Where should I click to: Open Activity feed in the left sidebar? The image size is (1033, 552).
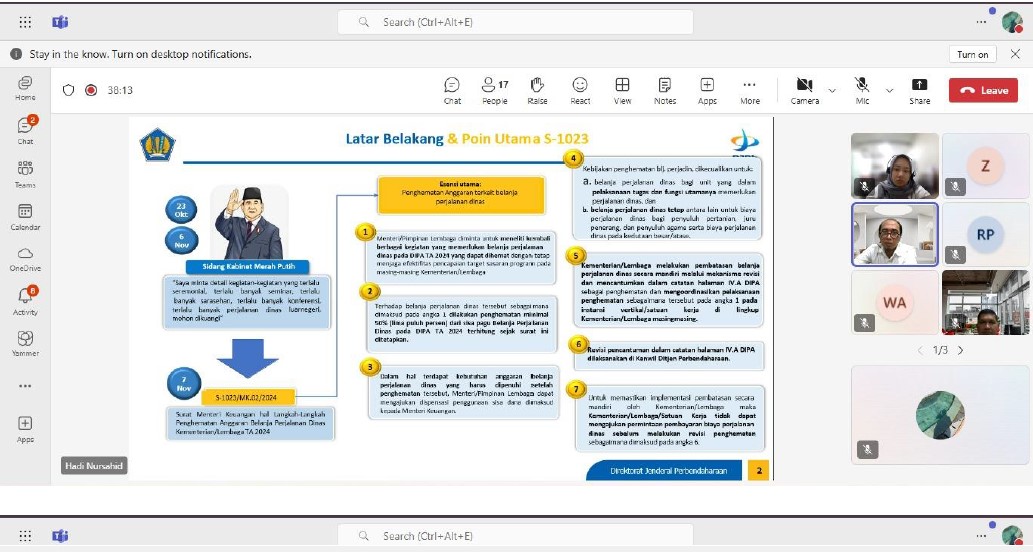[x=25, y=301]
